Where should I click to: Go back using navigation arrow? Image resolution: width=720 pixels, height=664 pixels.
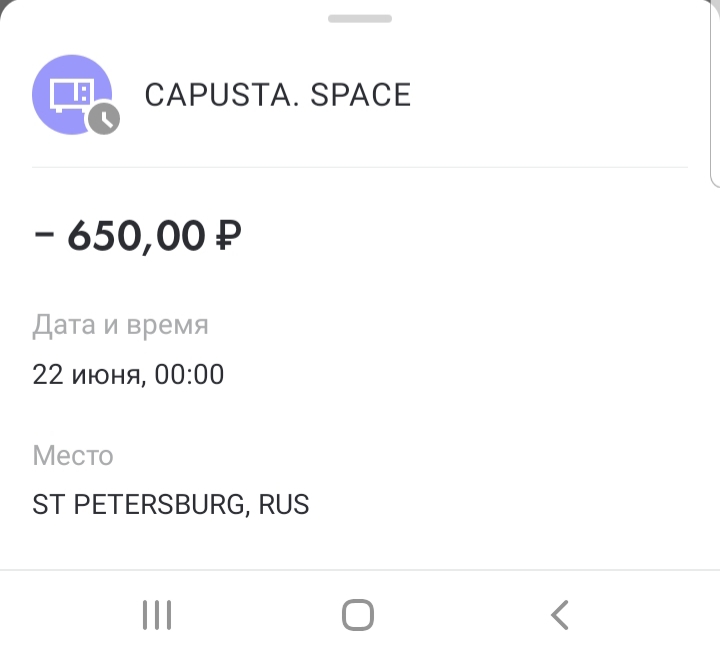pos(560,615)
